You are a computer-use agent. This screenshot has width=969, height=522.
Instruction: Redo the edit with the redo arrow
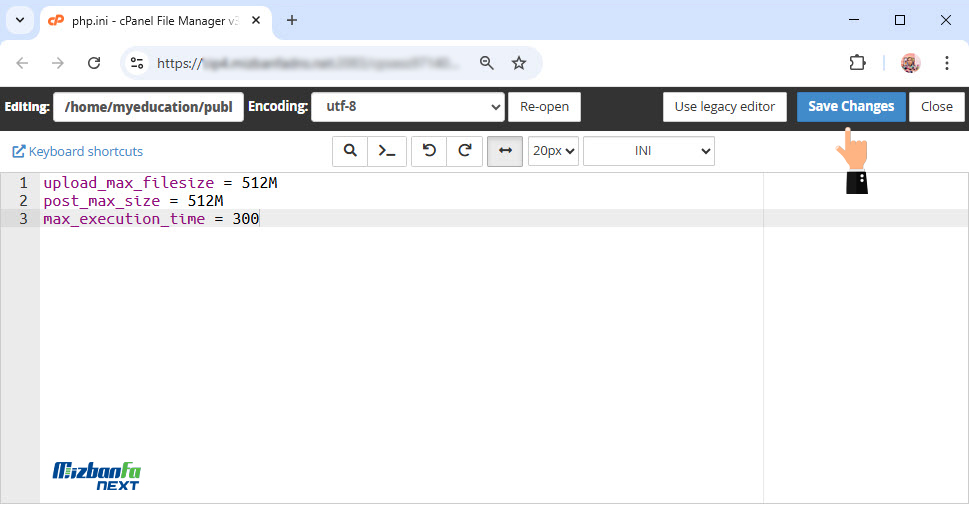(x=465, y=151)
